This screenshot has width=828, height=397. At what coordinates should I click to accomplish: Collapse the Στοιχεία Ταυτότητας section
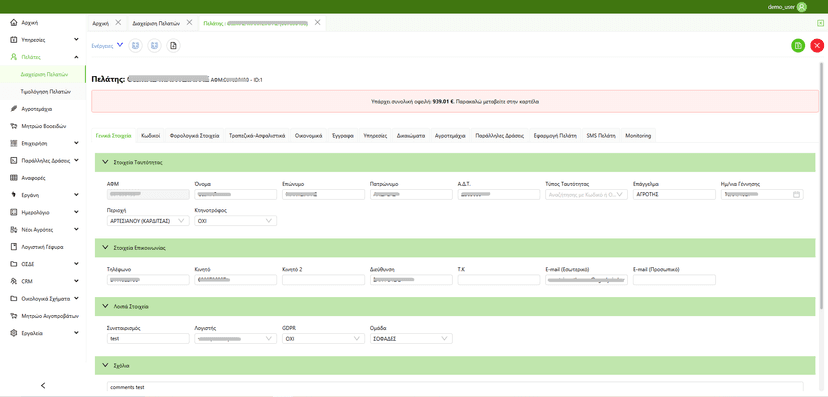(x=105, y=162)
